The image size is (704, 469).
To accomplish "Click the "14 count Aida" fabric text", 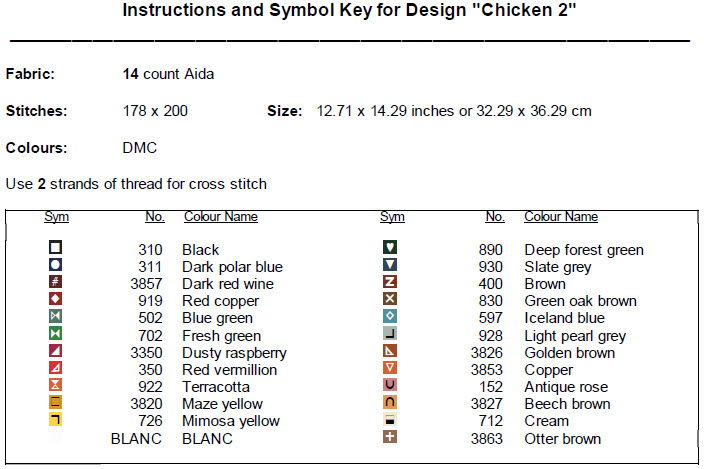I will click(x=168, y=74).
